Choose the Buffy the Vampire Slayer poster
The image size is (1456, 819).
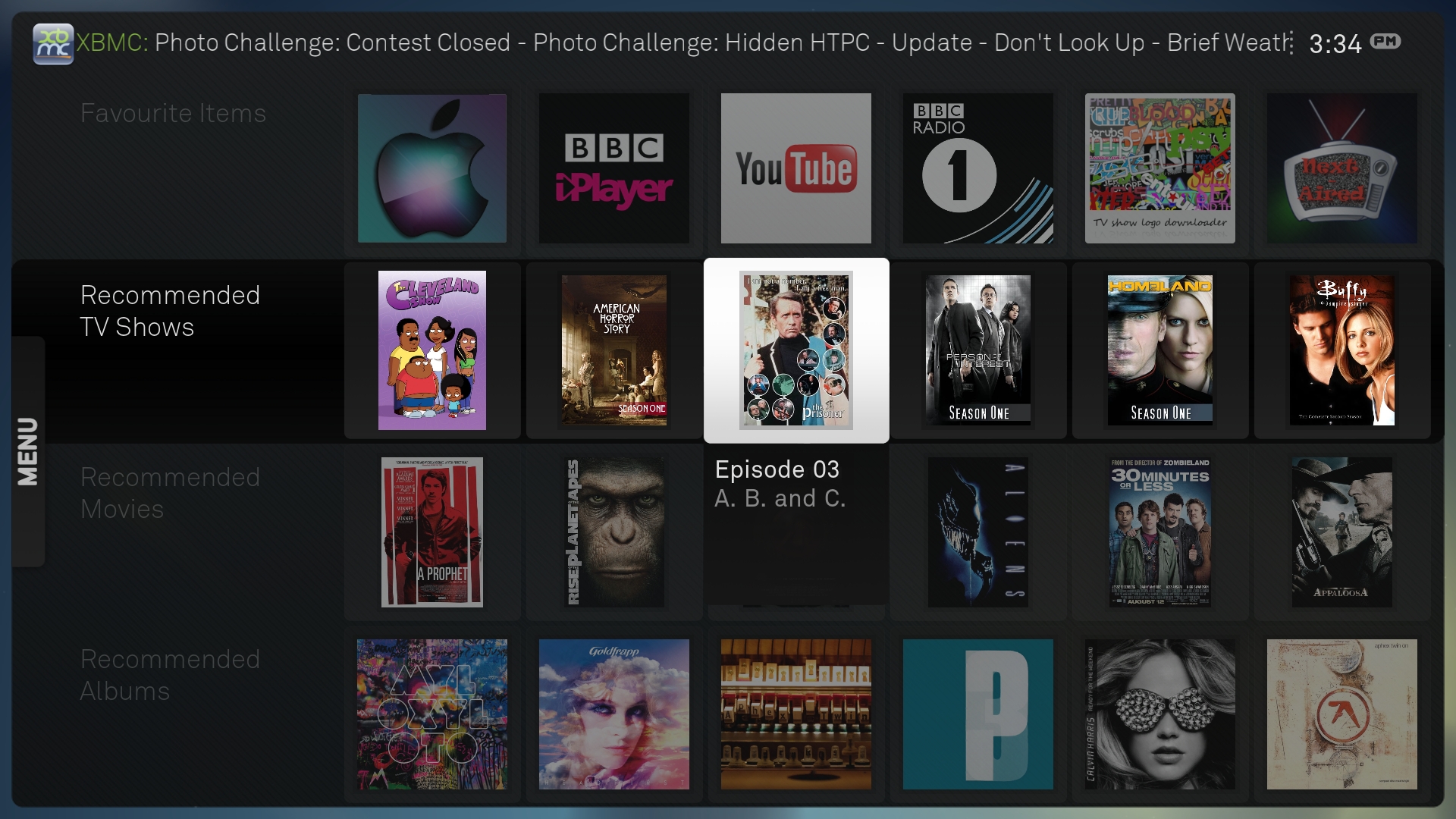point(1341,350)
